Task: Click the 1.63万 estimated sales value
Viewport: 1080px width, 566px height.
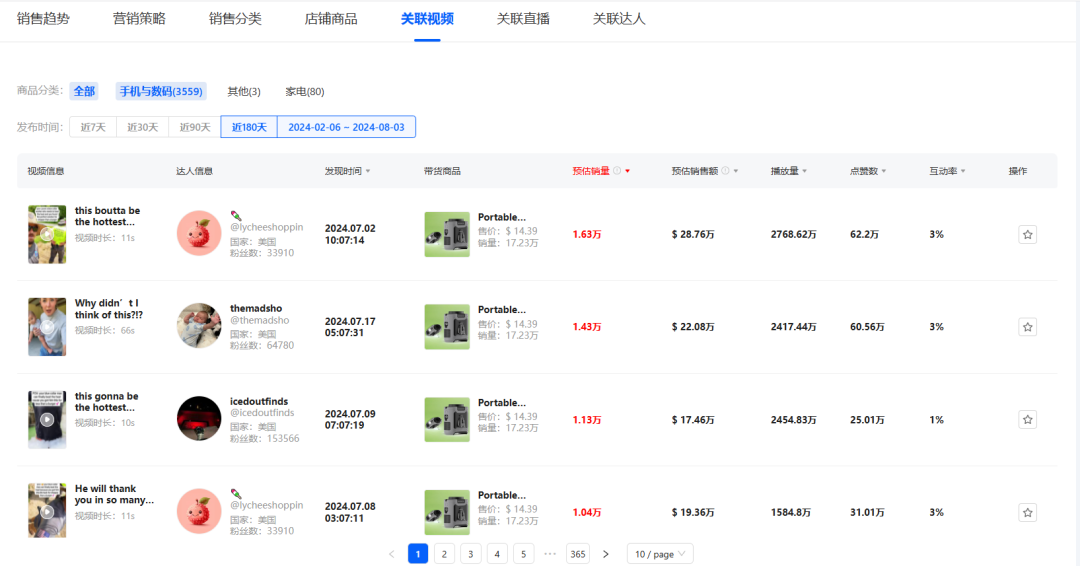Action: coord(587,235)
